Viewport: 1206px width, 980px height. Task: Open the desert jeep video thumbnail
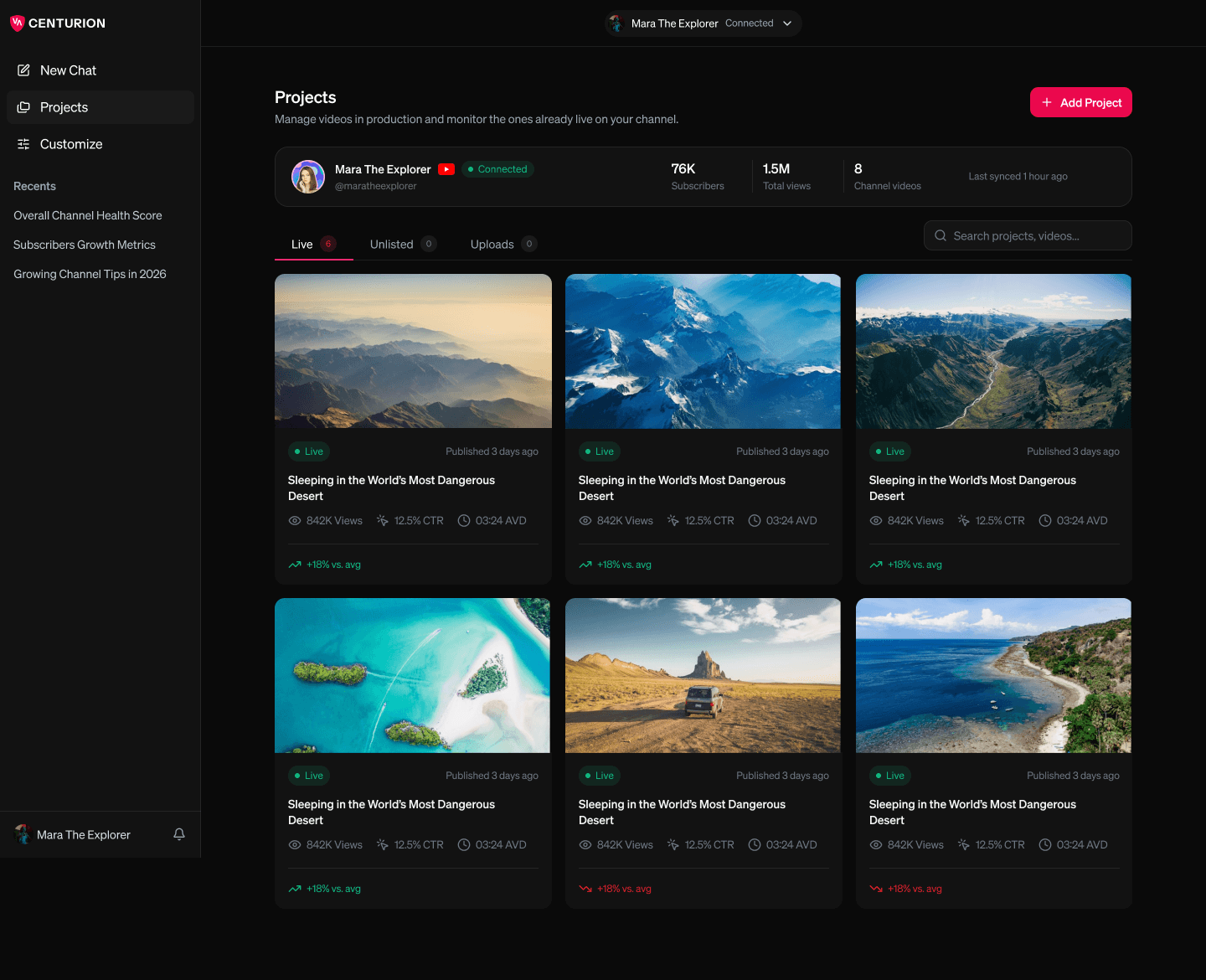[703, 675]
